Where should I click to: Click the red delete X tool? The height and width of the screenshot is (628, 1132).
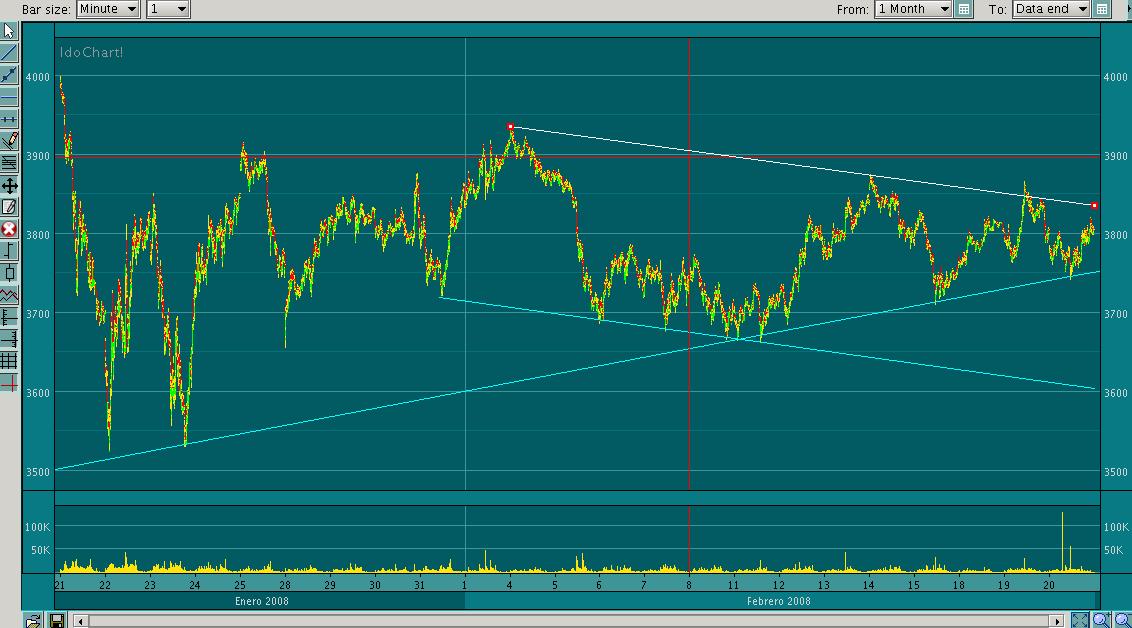tap(9, 229)
